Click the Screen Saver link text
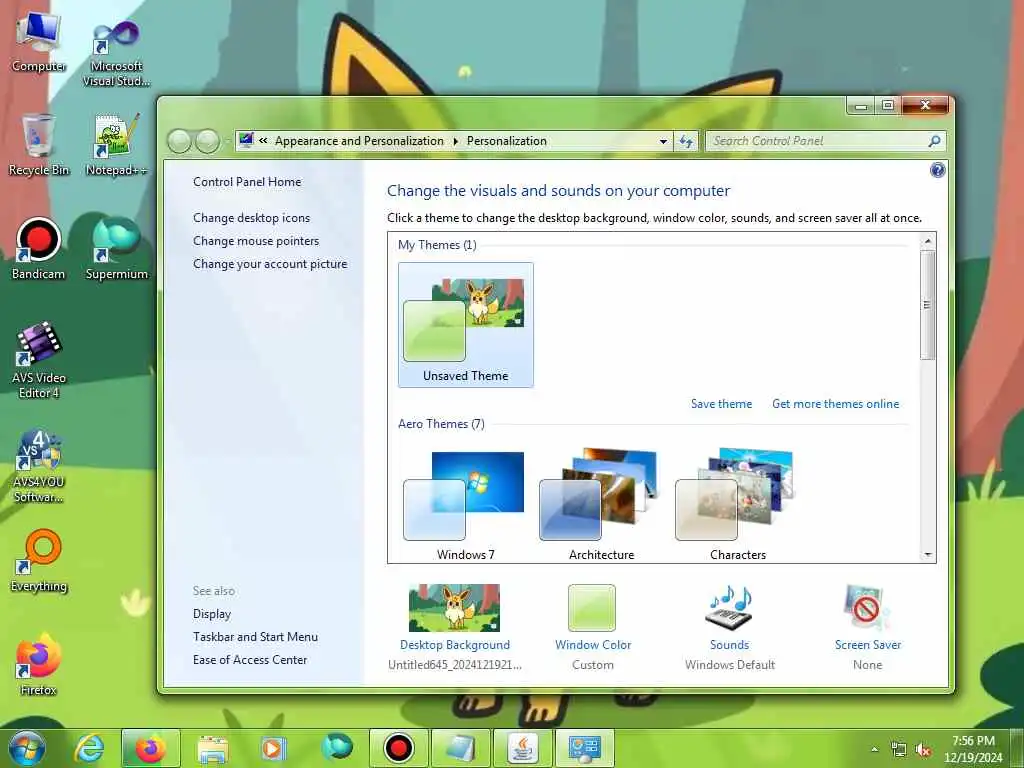Screen dimensions: 1024x768 (x=867, y=645)
